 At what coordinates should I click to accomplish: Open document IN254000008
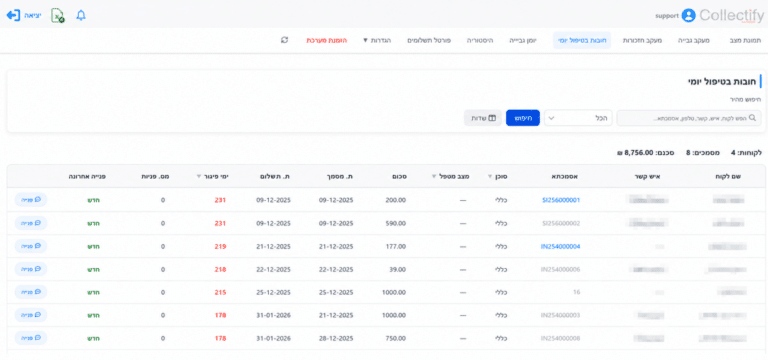pos(561,338)
